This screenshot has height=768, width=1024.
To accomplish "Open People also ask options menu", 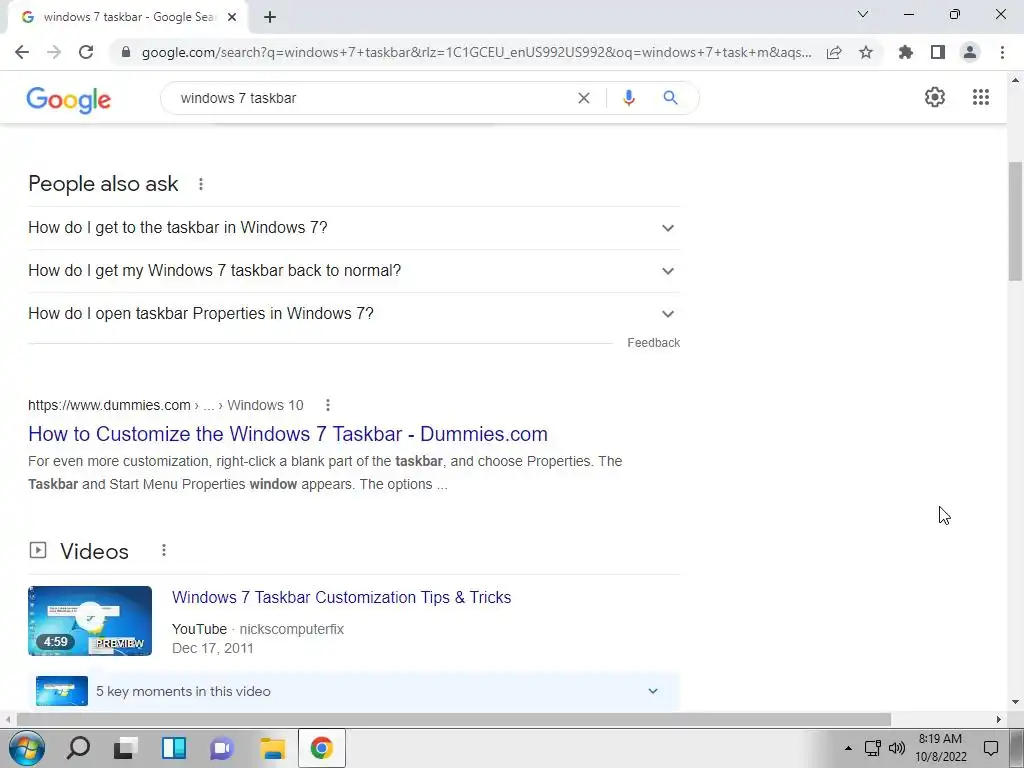I will 201,184.
